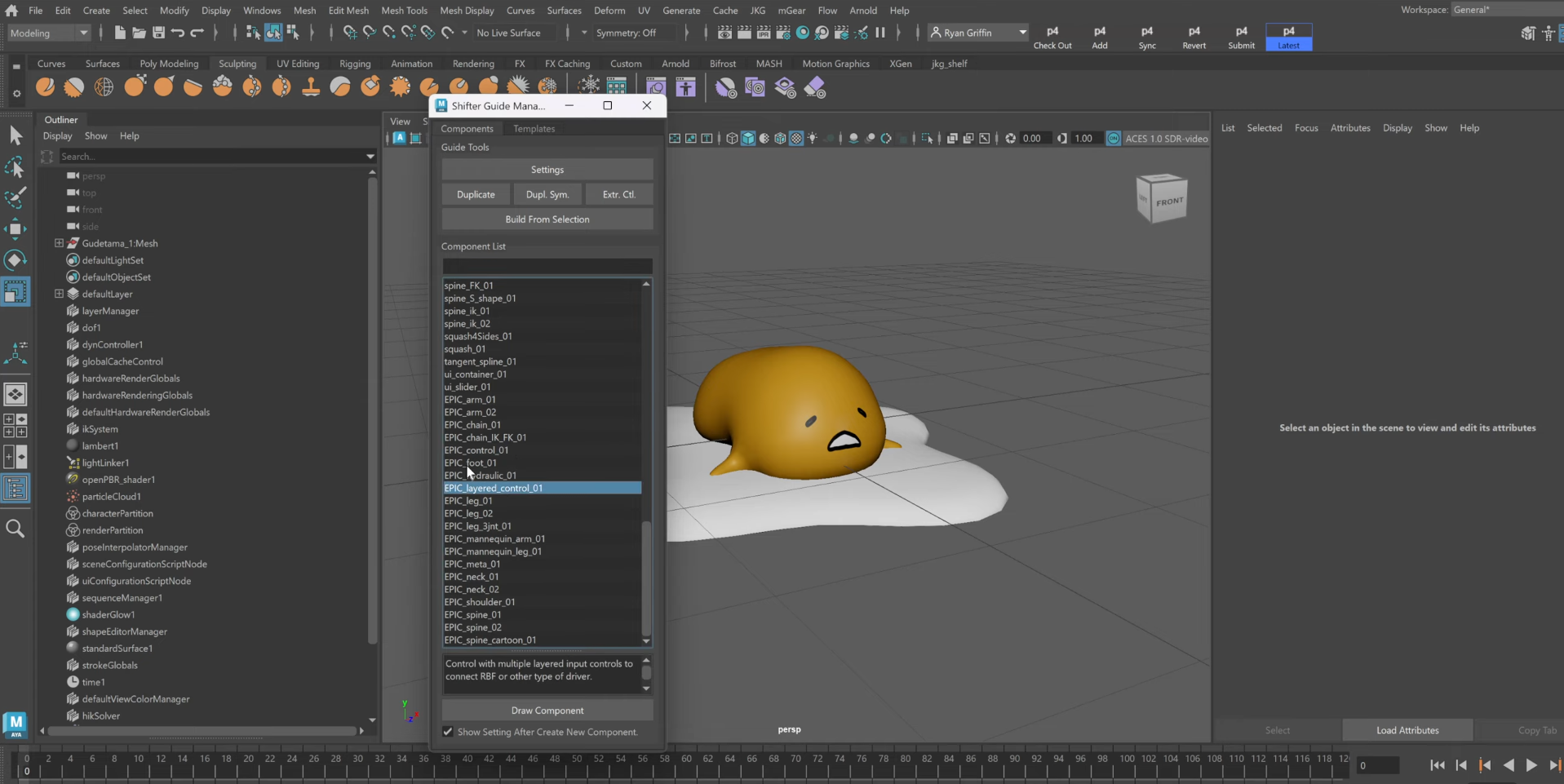Click the Load Attributes button
The height and width of the screenshot is (784, 1564).
click(1407, 730)
